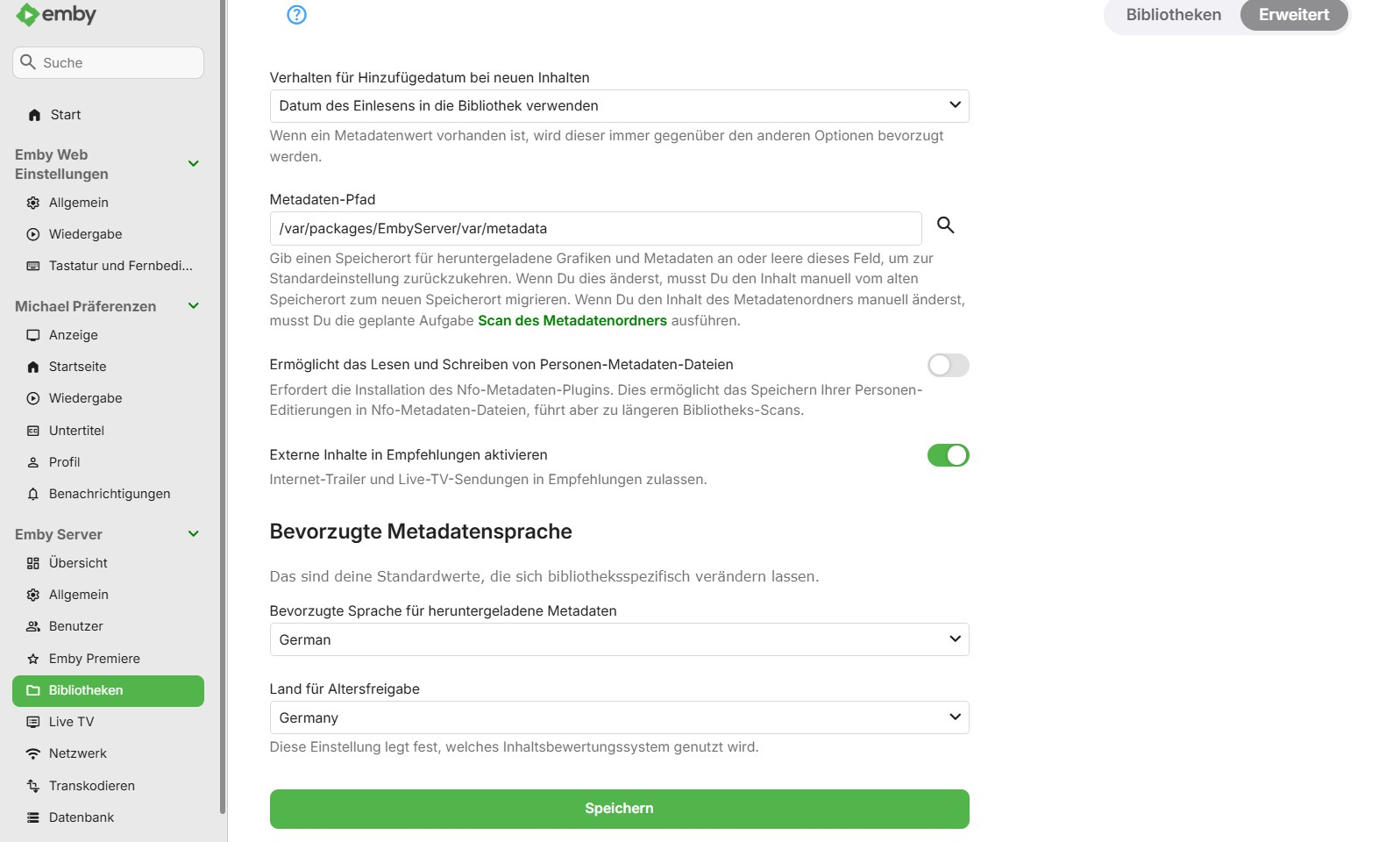Open Transkodieren settings icon in sidebar

33,786
